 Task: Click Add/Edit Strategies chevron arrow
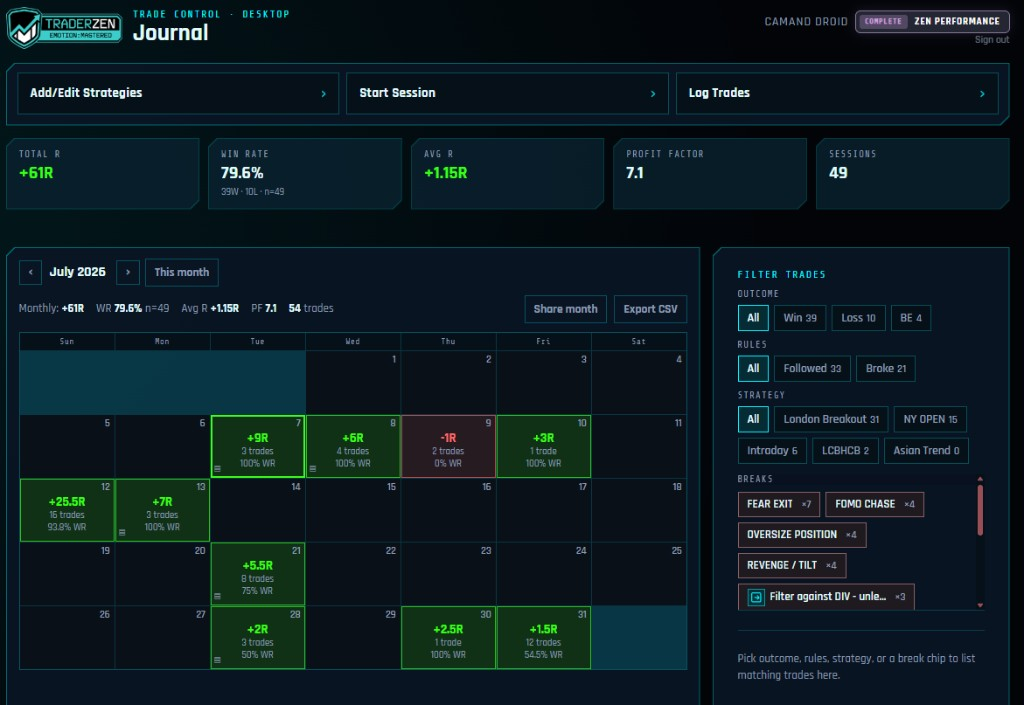coord(323,93)
